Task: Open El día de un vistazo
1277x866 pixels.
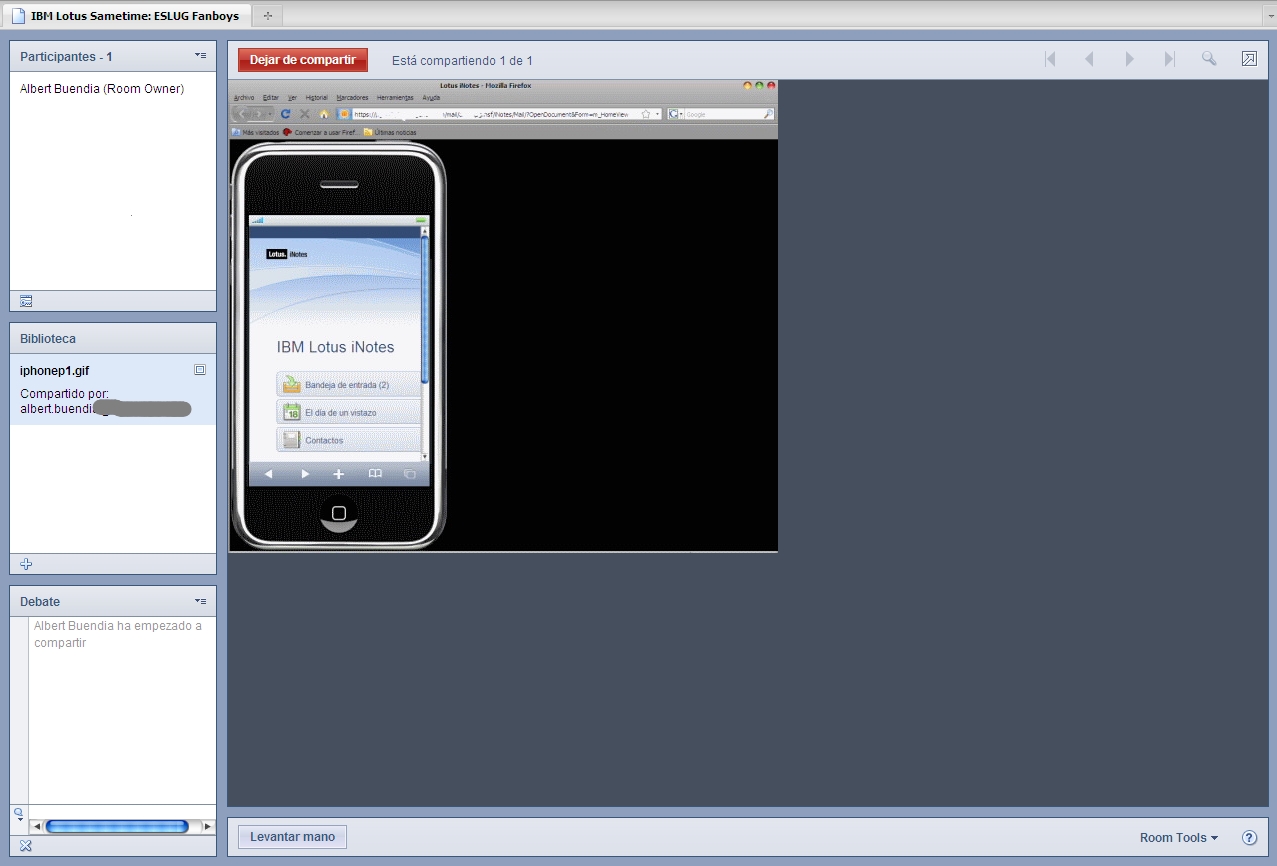Action: 349,412
